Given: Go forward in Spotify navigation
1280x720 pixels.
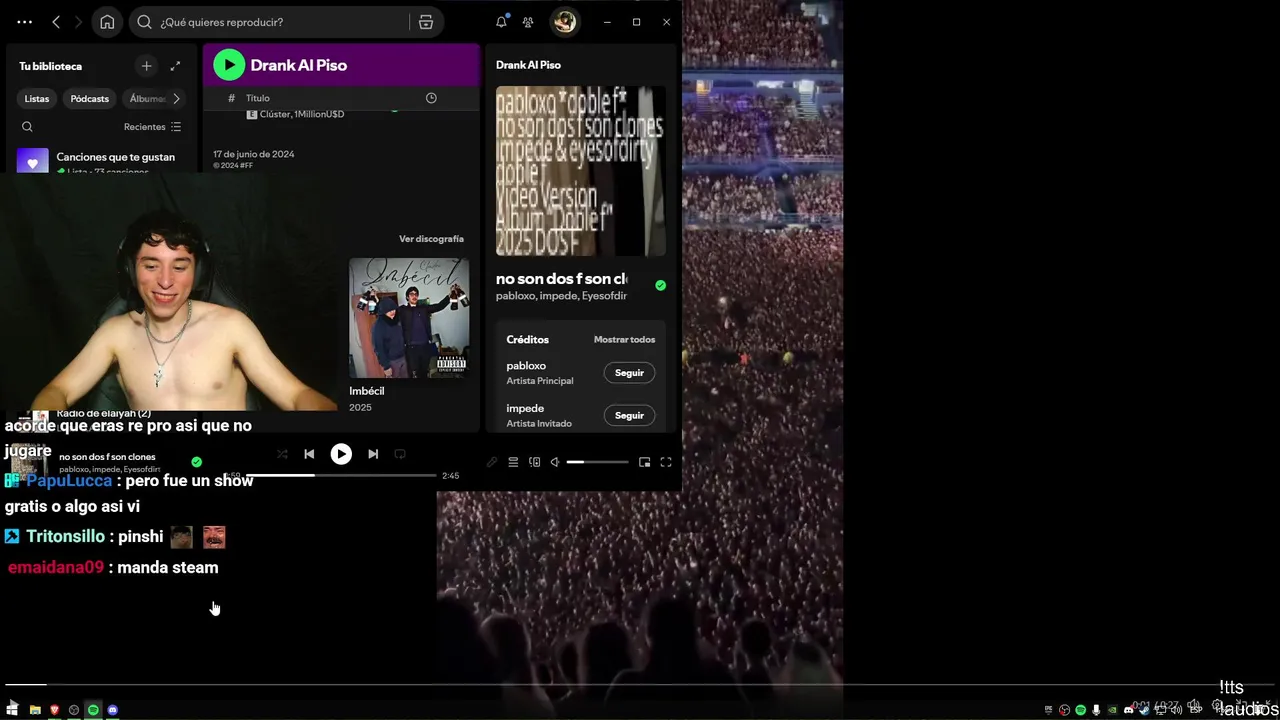Looking at the screenshot, I should [78, 22].
